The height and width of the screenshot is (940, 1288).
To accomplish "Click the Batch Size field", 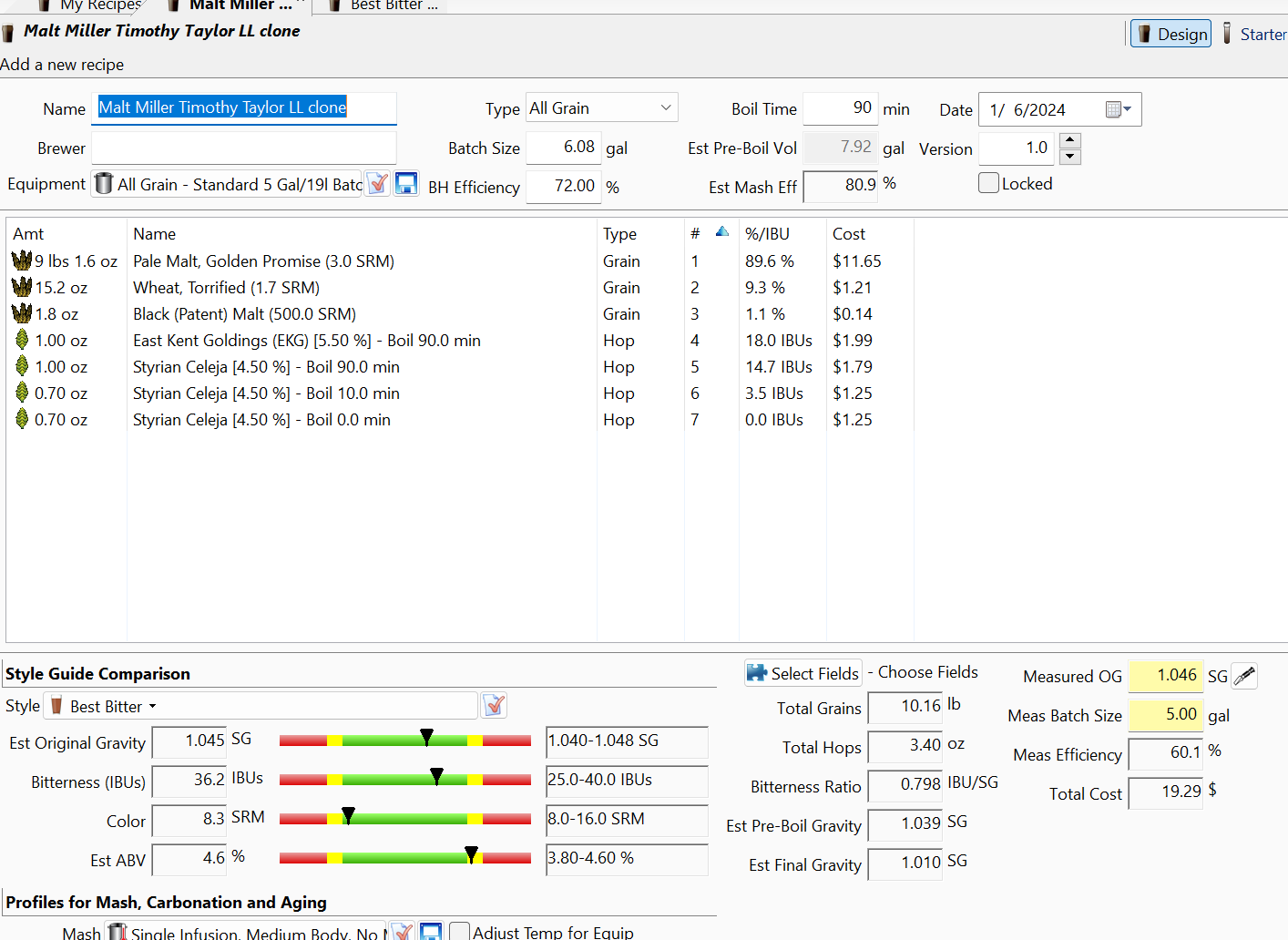I will [x=564, y=147].
